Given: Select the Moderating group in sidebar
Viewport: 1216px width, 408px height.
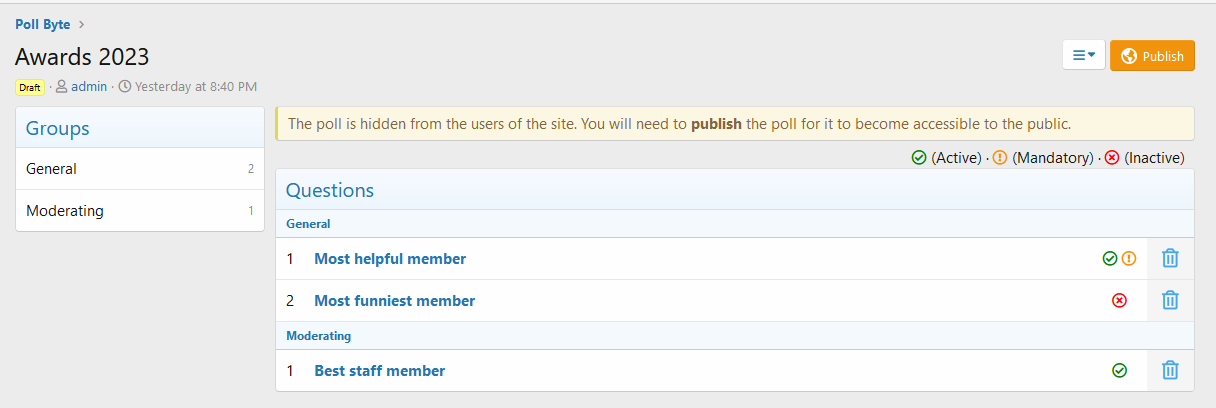Looking at the screenshot, I should pyautogui.click(x=65, y=211).
